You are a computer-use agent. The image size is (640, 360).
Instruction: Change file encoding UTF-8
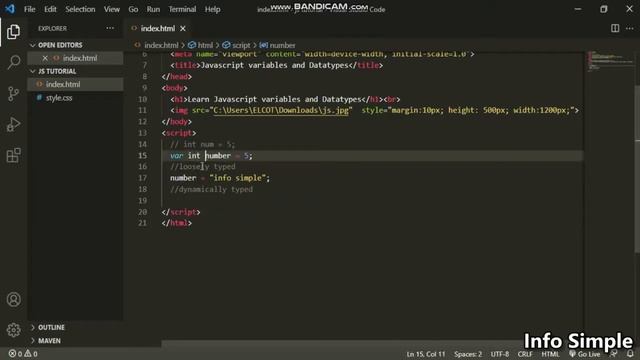point(500,354)
